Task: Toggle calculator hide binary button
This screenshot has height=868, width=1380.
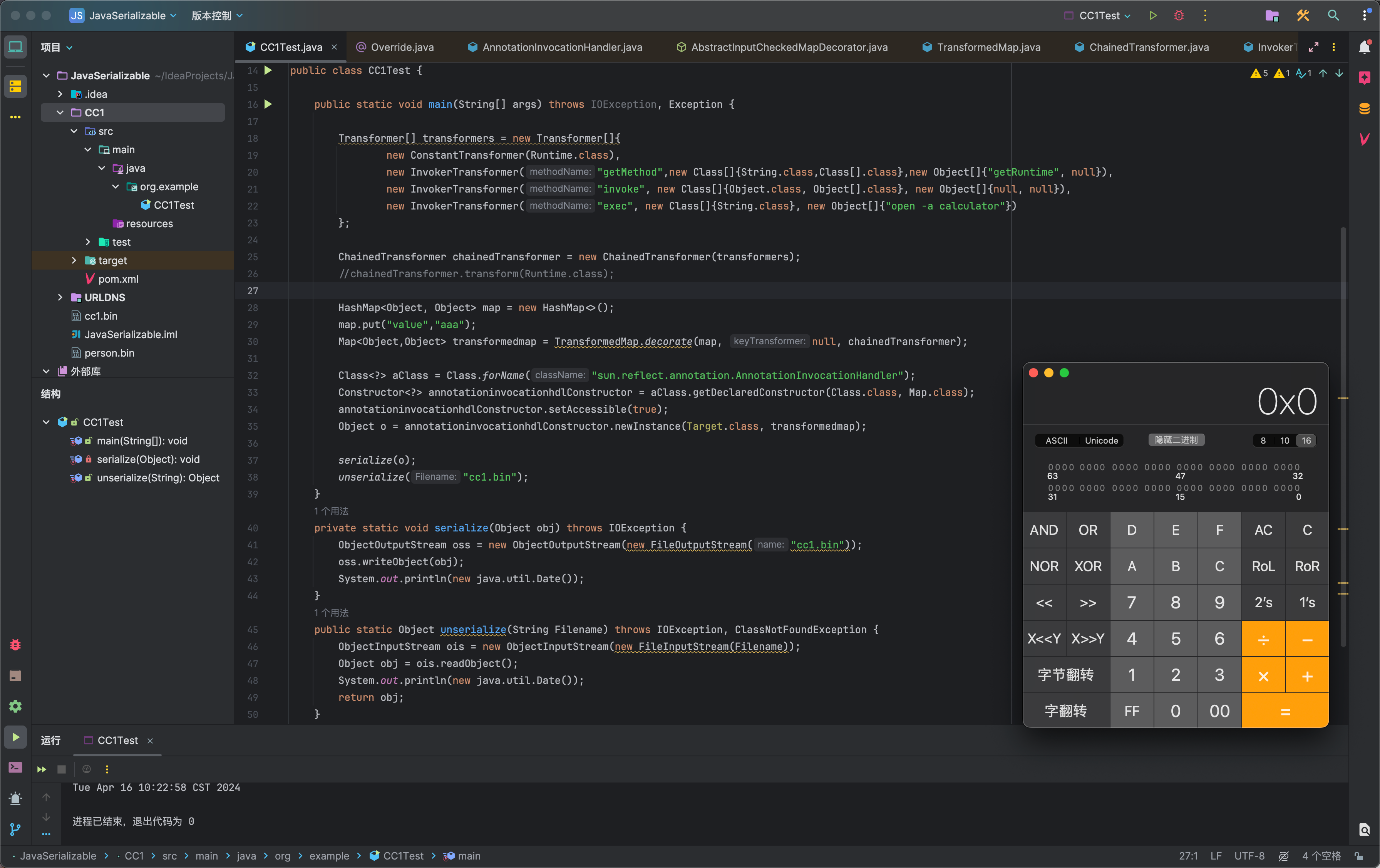Action: (1176, 440)
